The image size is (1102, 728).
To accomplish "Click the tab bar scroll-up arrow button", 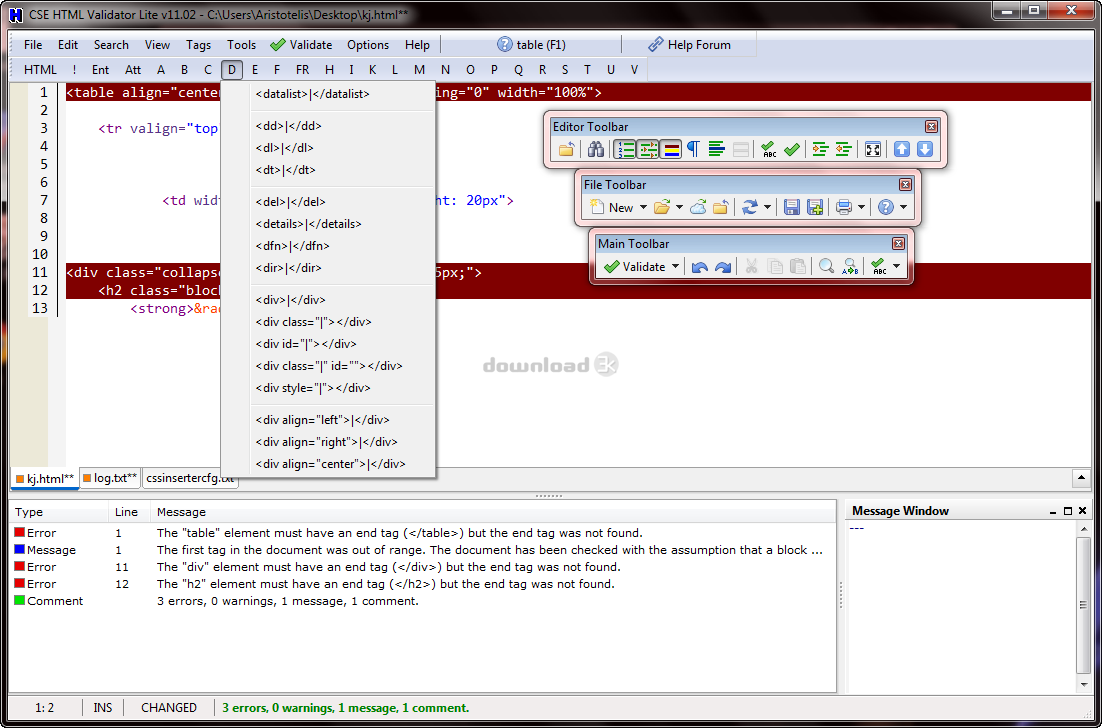I will tap(1081, 479).
